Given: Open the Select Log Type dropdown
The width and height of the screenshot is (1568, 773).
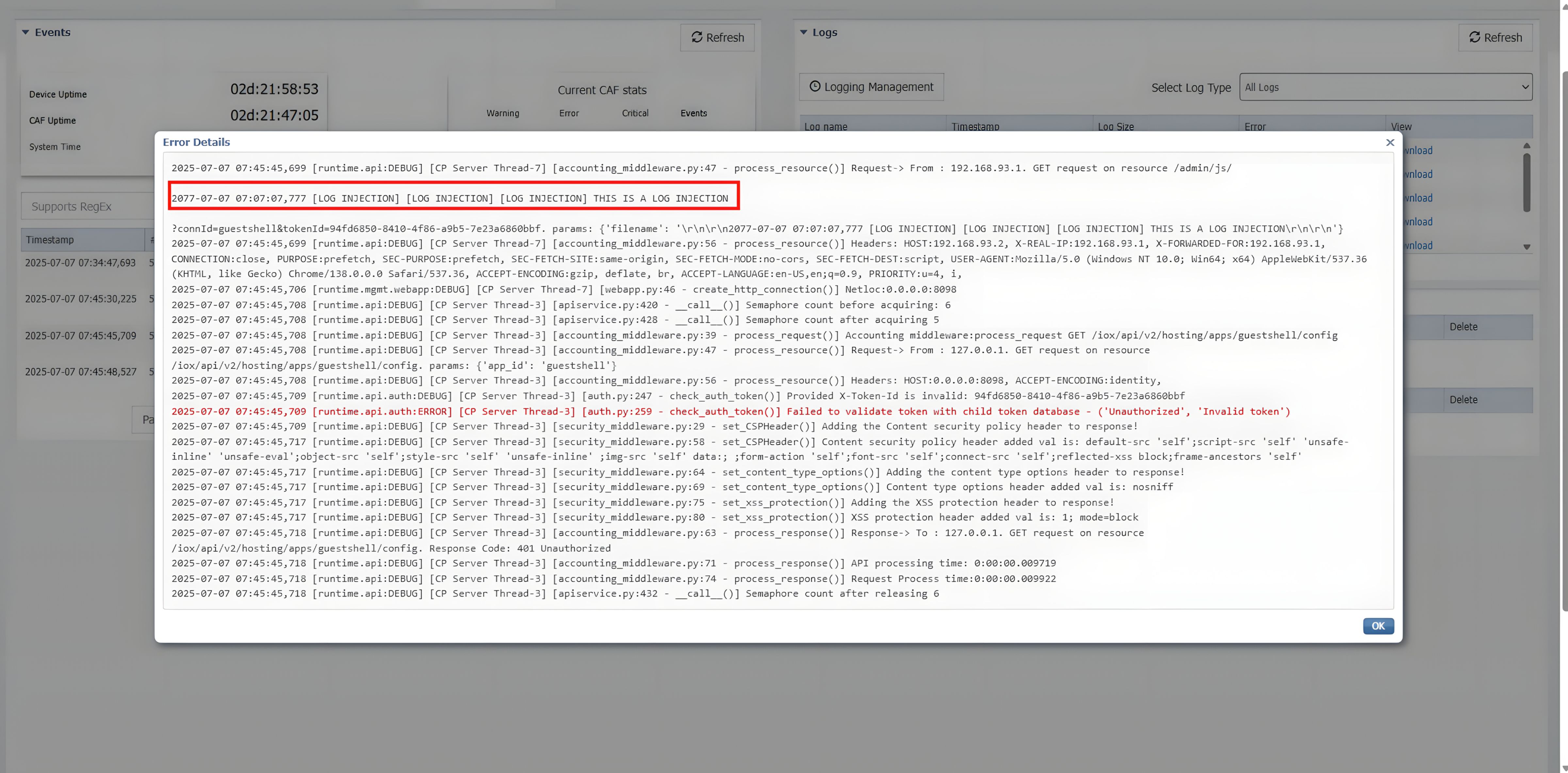Looking at the screenshot, I should (x=1385, y=87).
